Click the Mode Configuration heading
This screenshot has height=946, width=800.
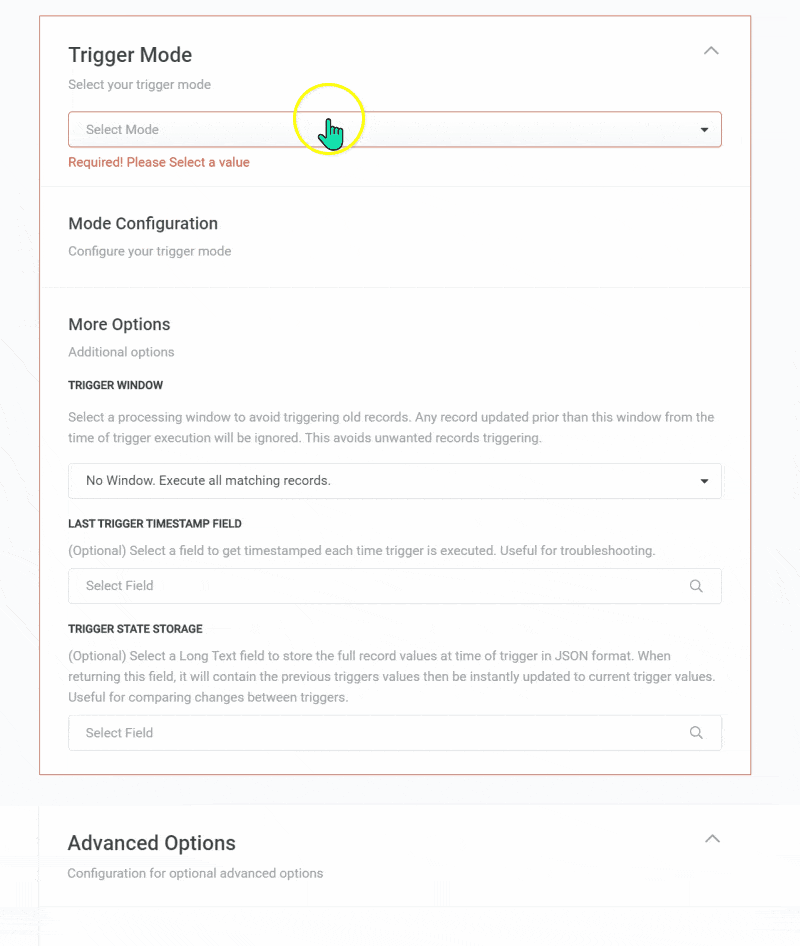pos(143,223)
